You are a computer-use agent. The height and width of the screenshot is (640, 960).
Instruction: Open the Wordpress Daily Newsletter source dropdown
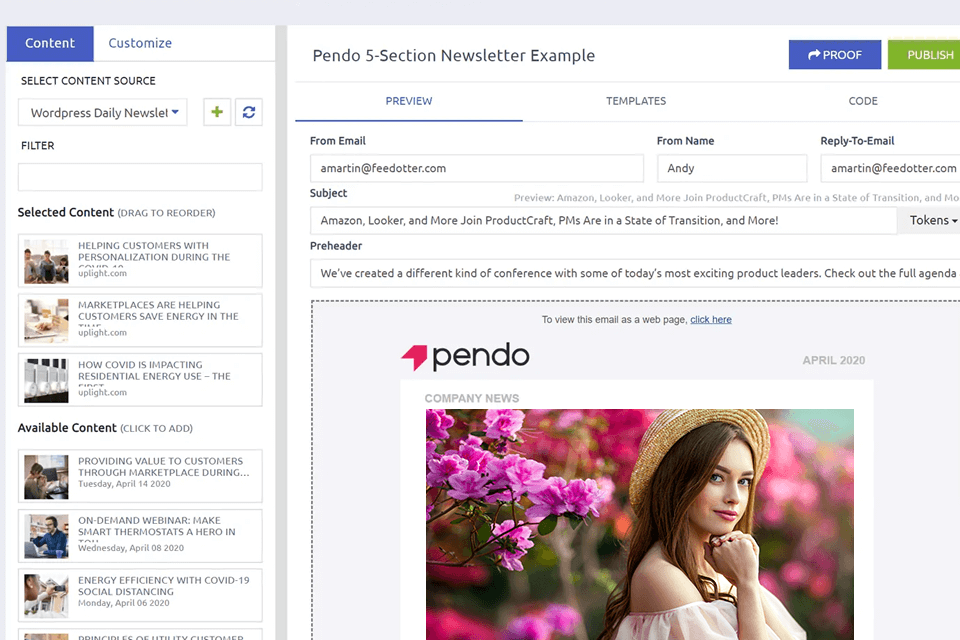(x=103, y=113)
